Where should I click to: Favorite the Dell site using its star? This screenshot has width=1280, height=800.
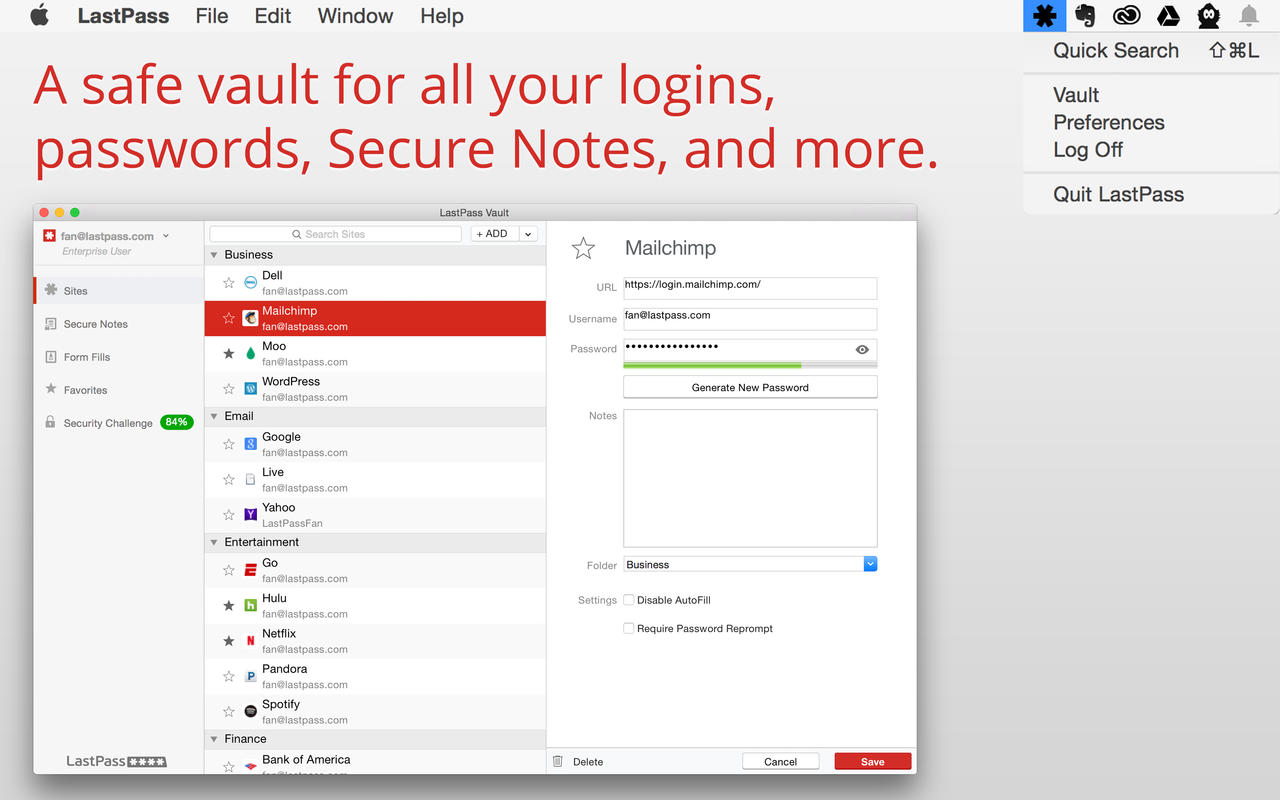pos(229,283)
